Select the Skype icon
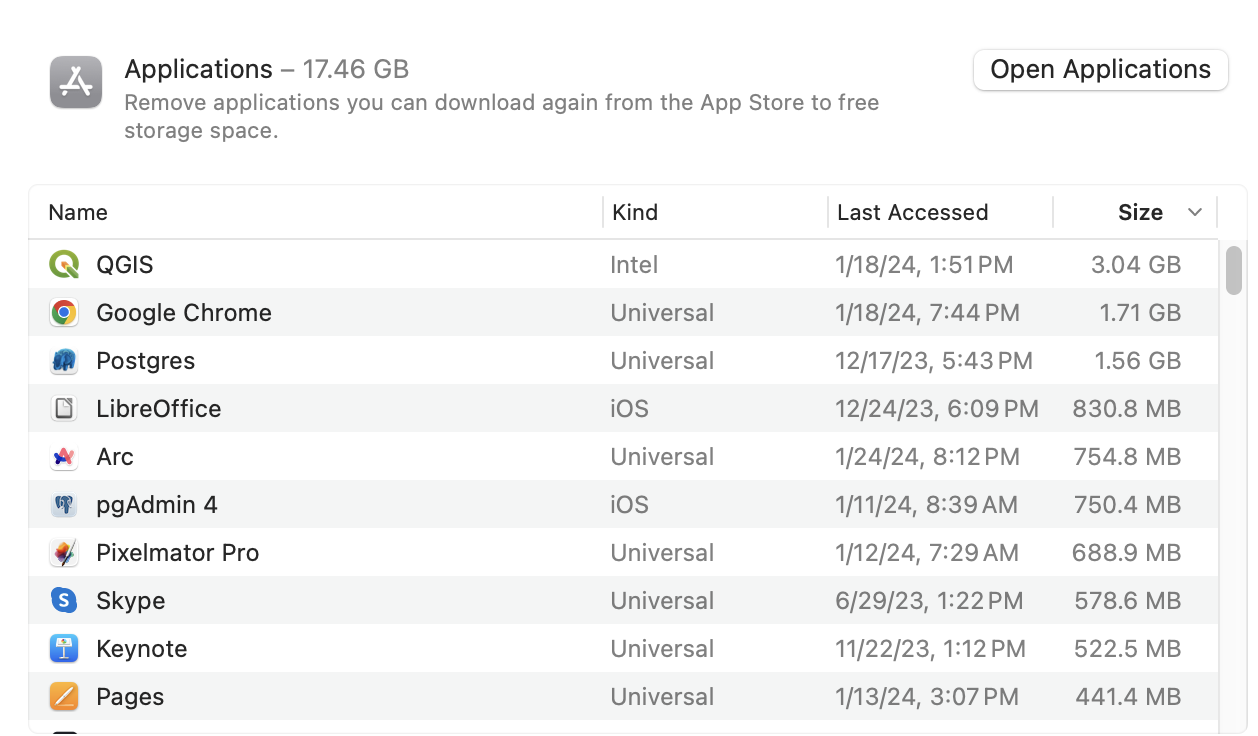1258x736 pixels. (x=64, y=601)
